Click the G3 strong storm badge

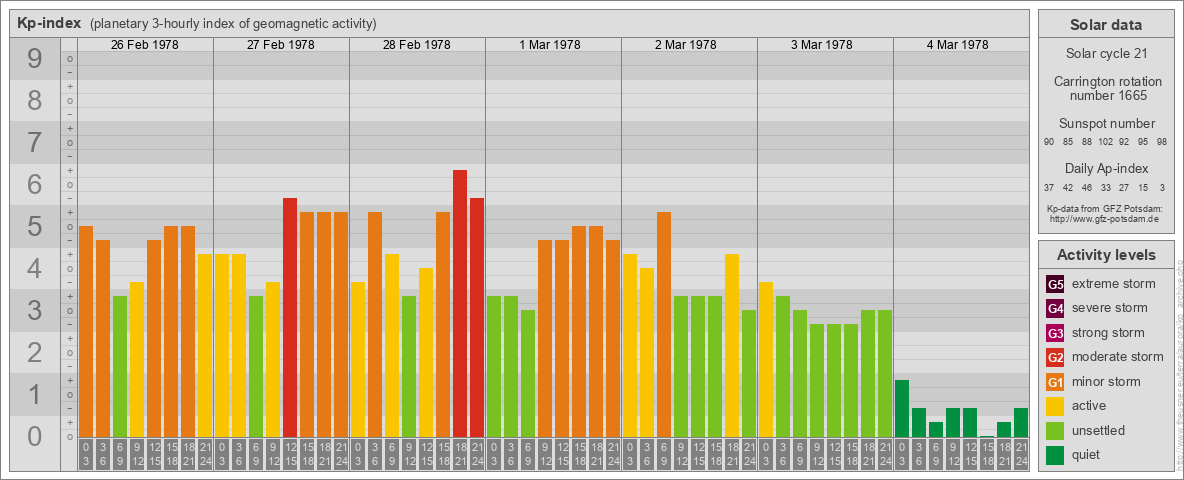coord(1055,333)
